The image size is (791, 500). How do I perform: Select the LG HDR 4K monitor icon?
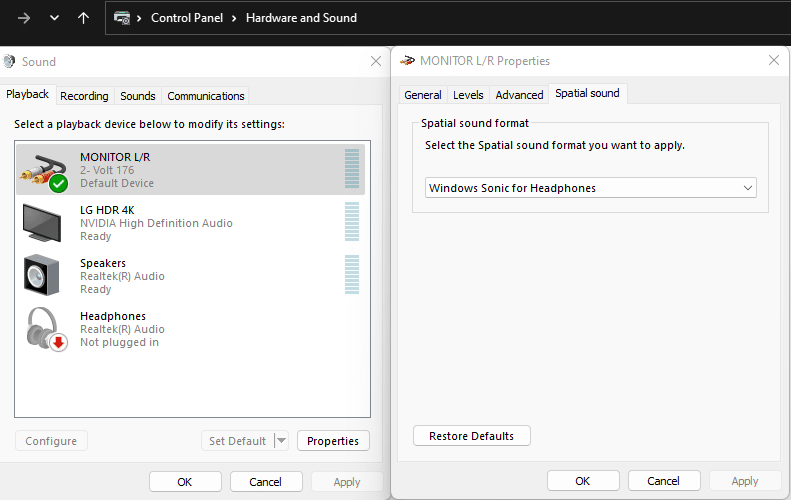coord(43,223)
